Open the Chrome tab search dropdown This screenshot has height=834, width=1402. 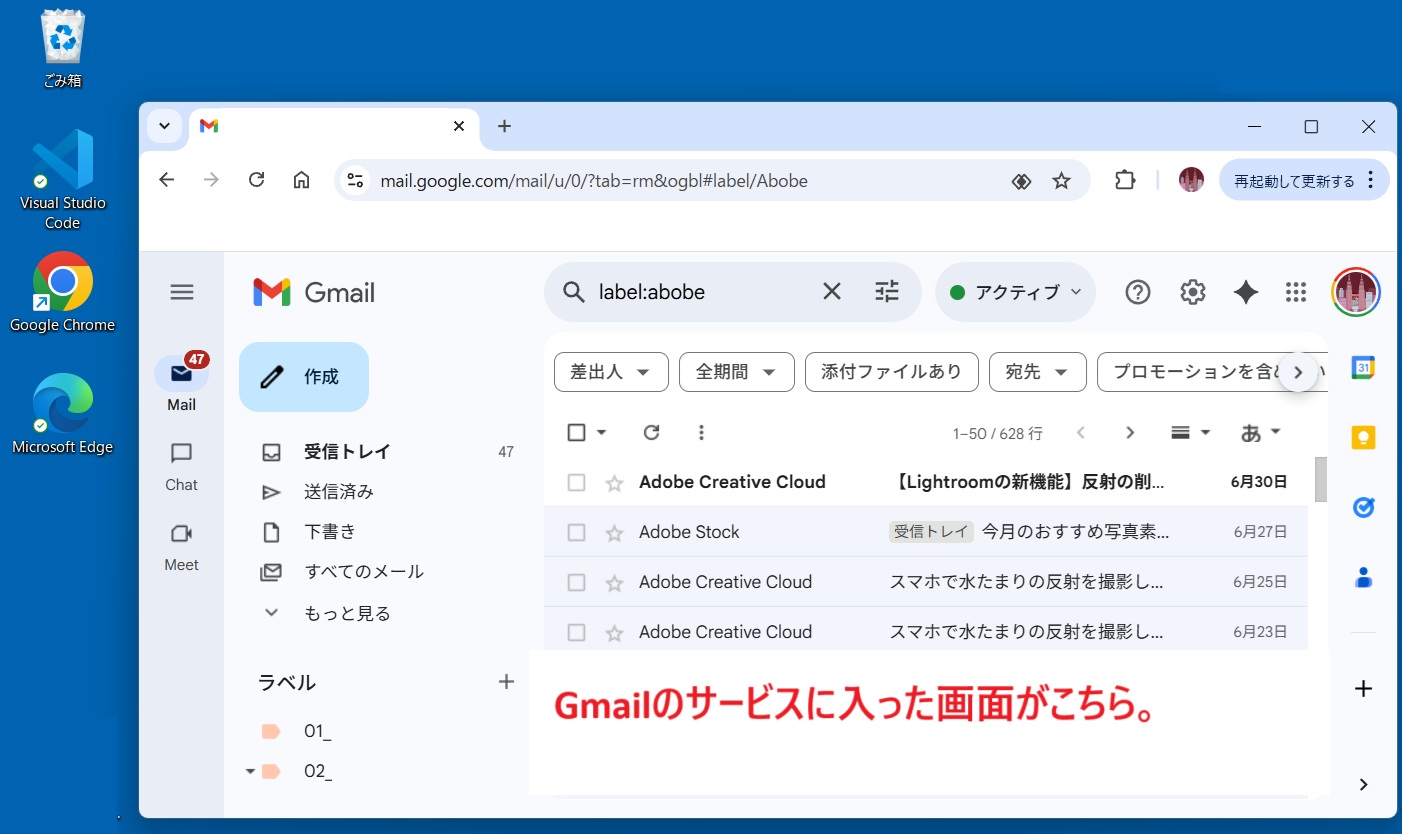coord(164,126)
